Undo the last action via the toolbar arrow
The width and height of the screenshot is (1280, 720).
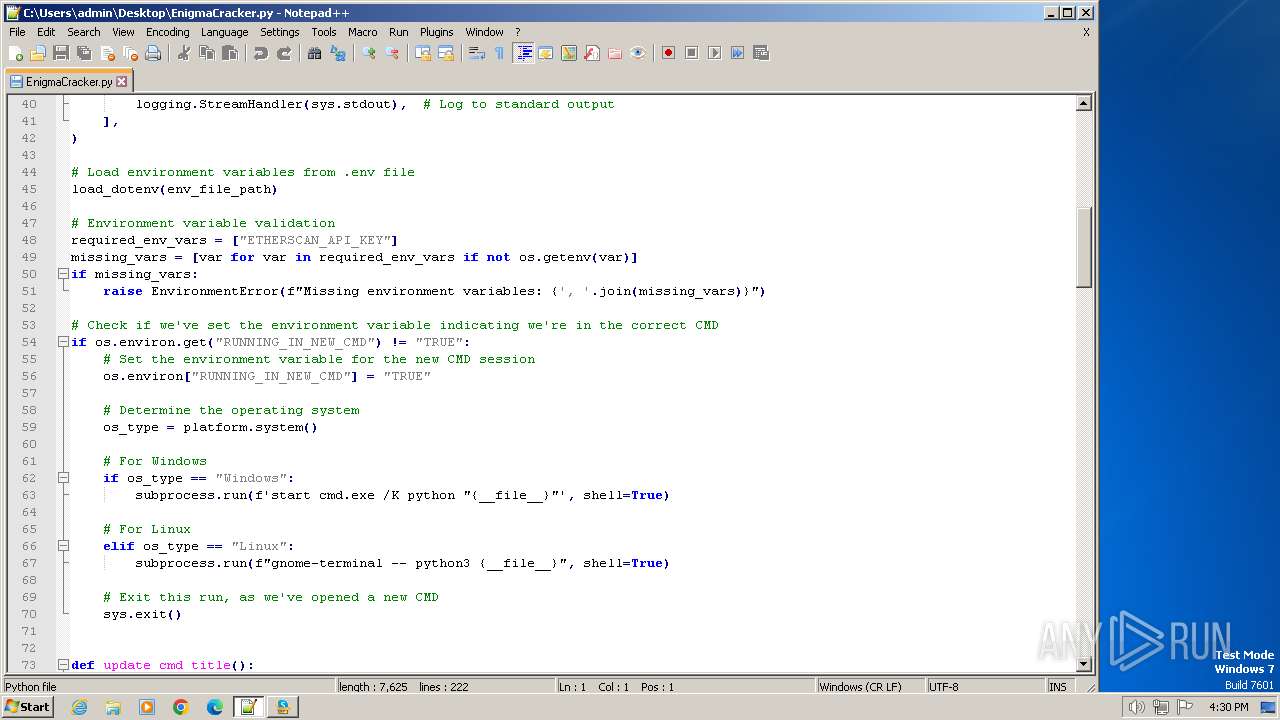(261, 53)
